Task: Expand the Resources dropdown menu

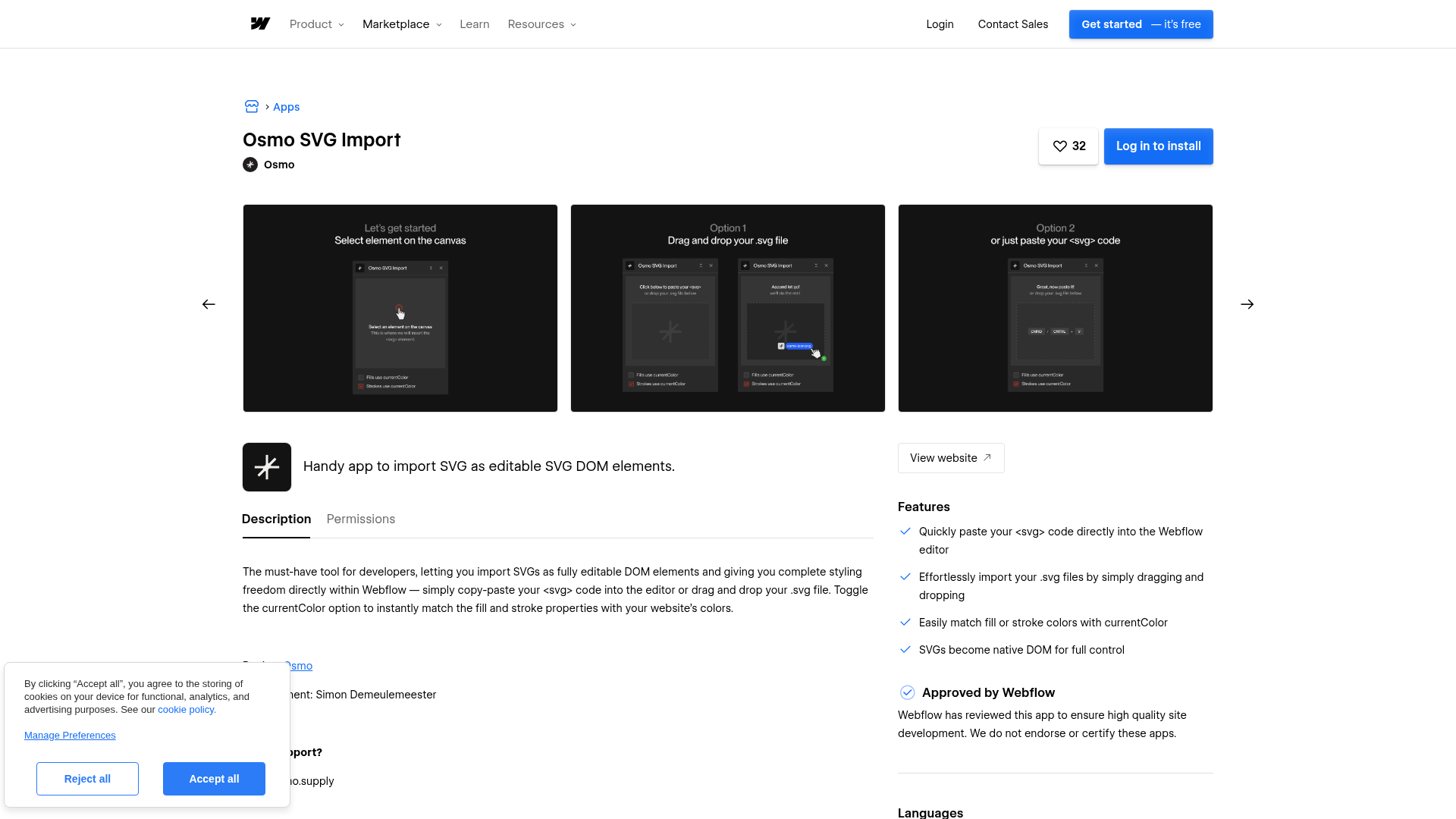Action: pos(541,24)
